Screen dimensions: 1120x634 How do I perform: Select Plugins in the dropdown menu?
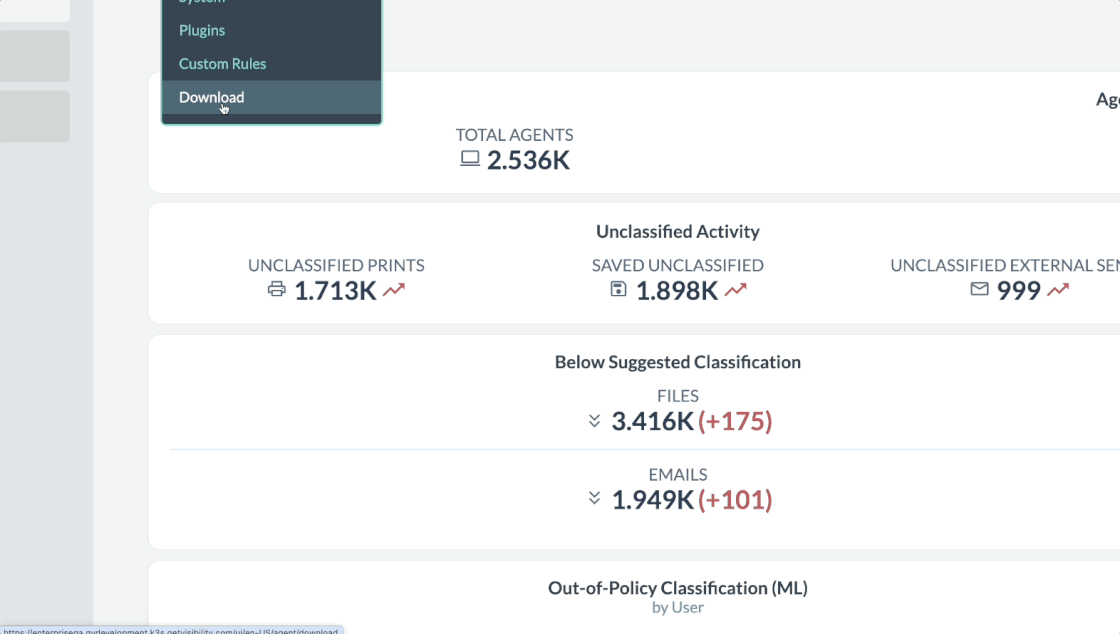202,31
